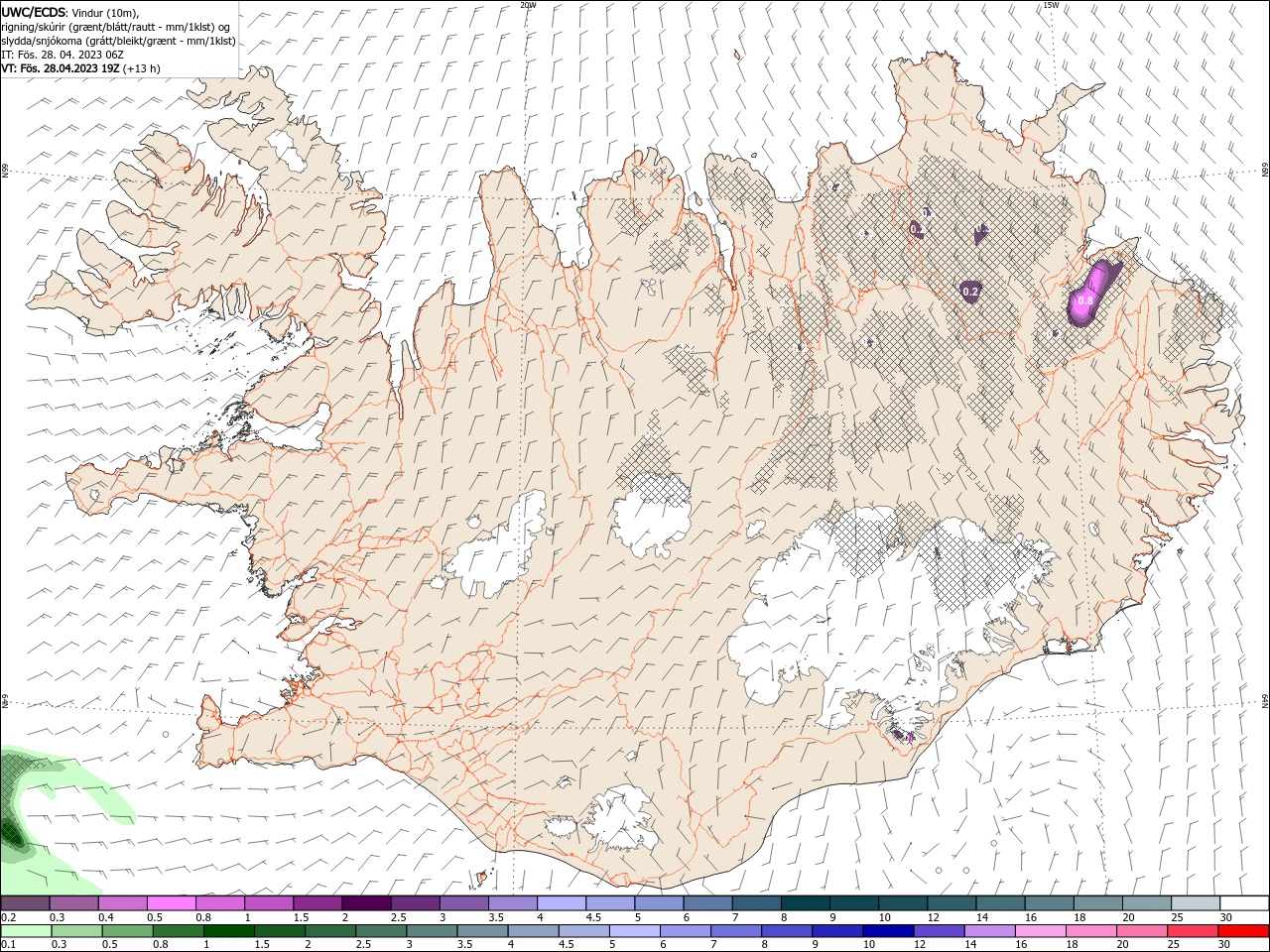Pick the white swatch labeled 30, top row
The image size is (1270, 952).
click(1244, 903)
